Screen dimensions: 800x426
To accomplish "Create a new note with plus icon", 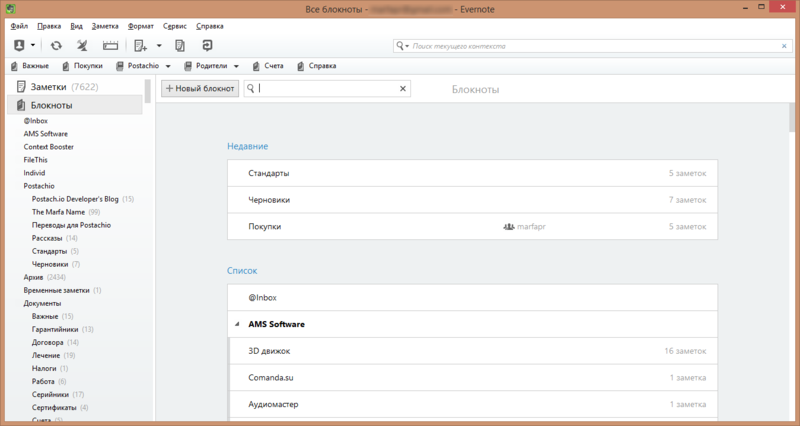I will [x=140, y=45].
